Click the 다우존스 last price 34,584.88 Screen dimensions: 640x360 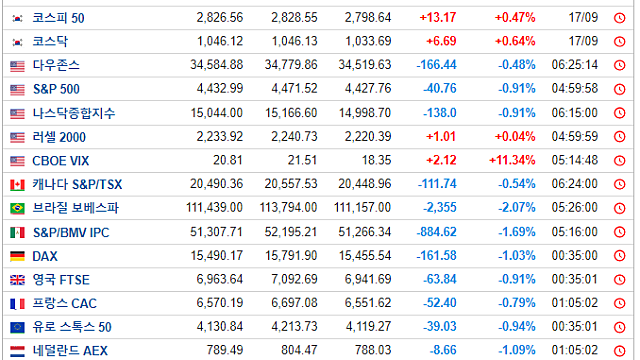[217, 65]
